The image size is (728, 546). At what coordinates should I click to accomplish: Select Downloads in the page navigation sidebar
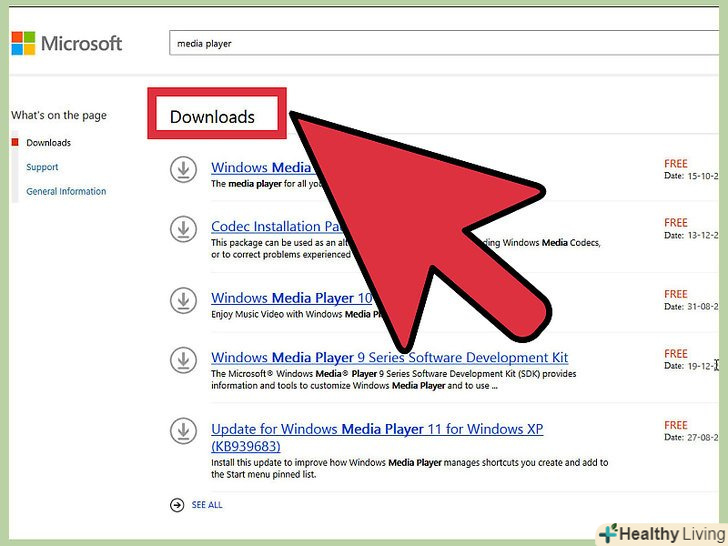point(48,143)
